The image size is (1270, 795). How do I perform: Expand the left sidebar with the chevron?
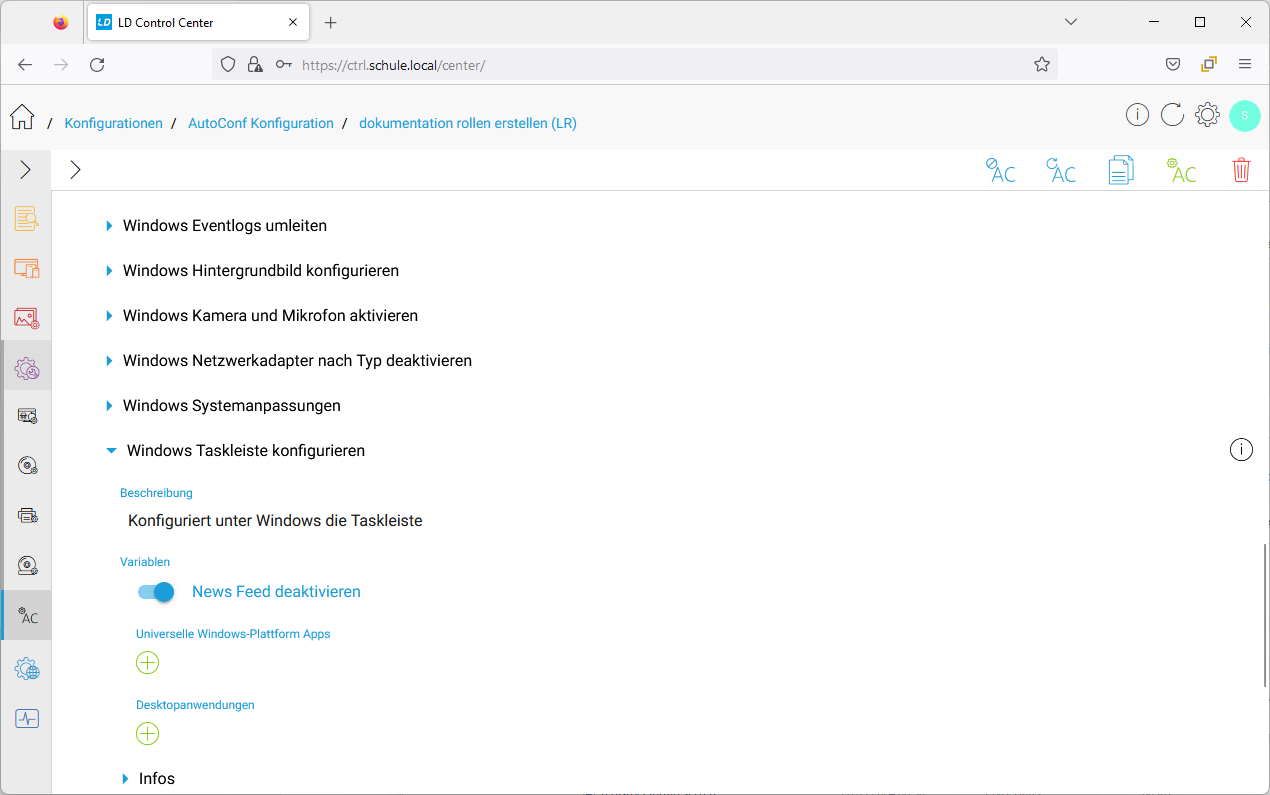tap(26, 170)
